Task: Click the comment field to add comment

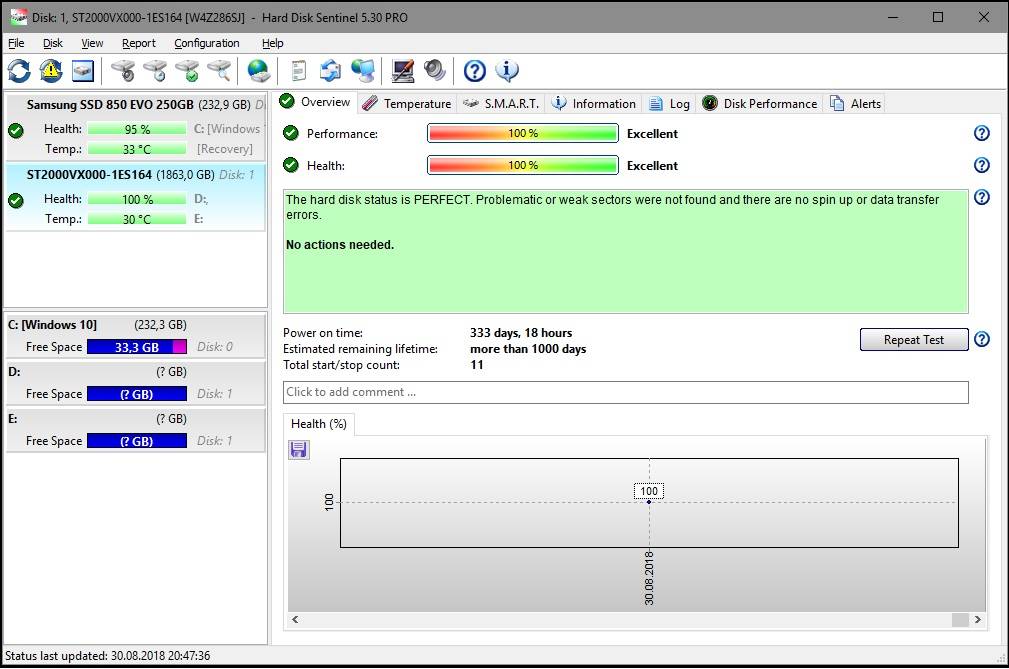Action: point(625,392)
